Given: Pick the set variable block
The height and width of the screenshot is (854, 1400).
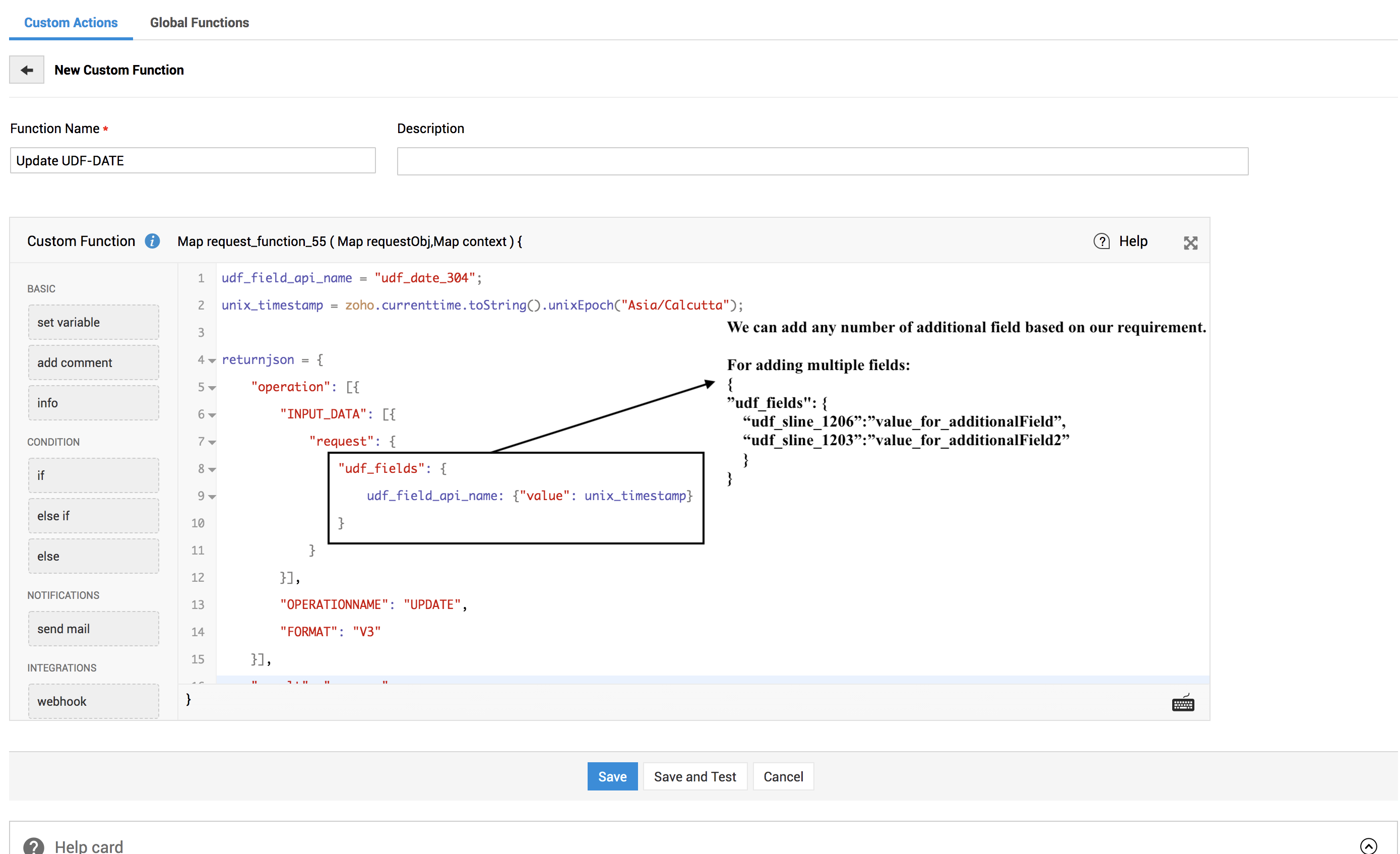Looking at the screenshot, I should (94, 322).
